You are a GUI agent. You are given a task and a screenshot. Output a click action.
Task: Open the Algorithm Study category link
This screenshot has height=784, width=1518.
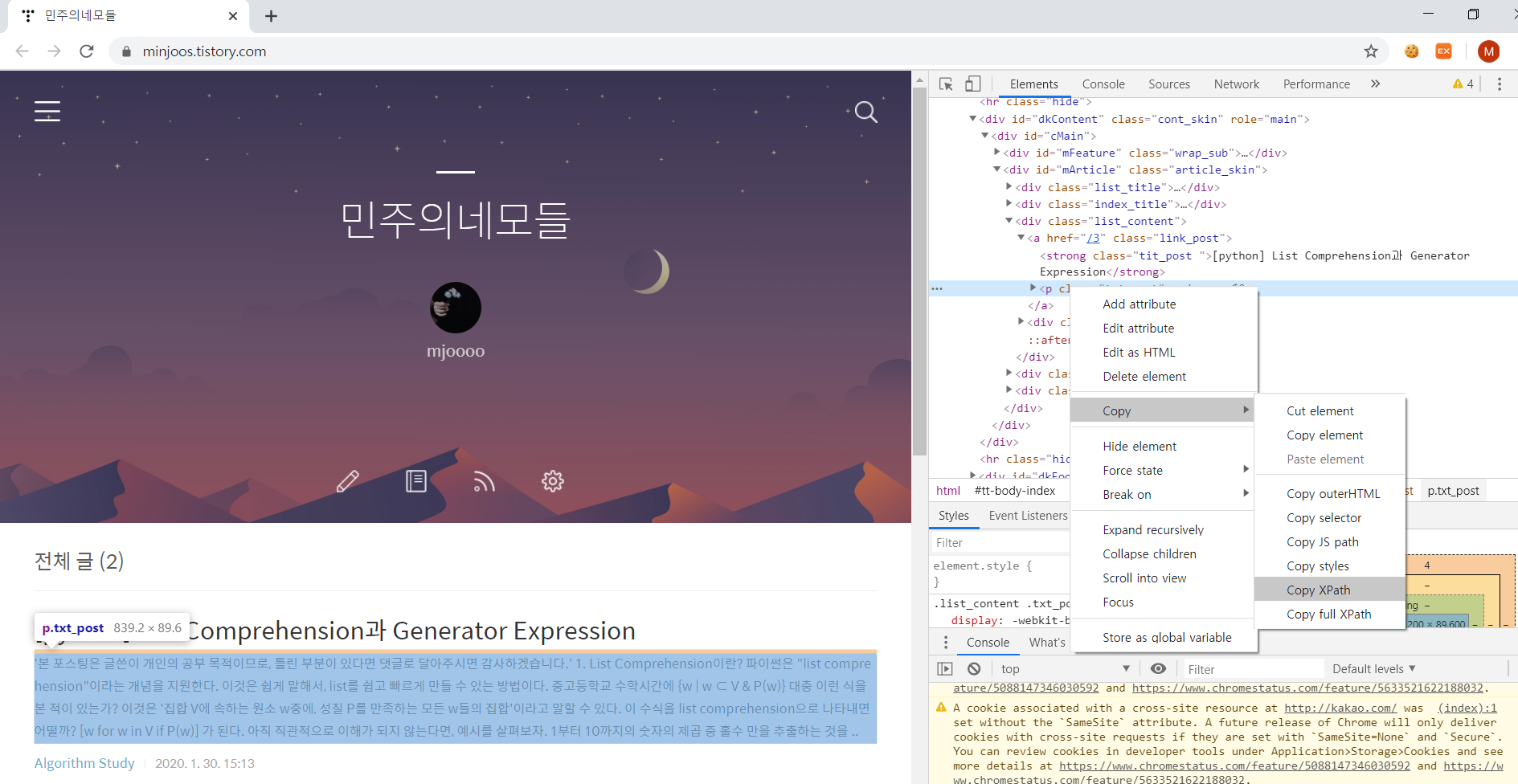84,763
